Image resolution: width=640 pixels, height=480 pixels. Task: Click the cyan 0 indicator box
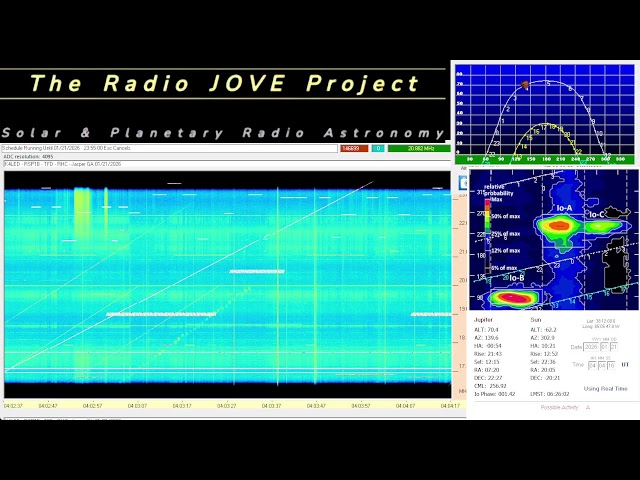click(x=378, y=148)
